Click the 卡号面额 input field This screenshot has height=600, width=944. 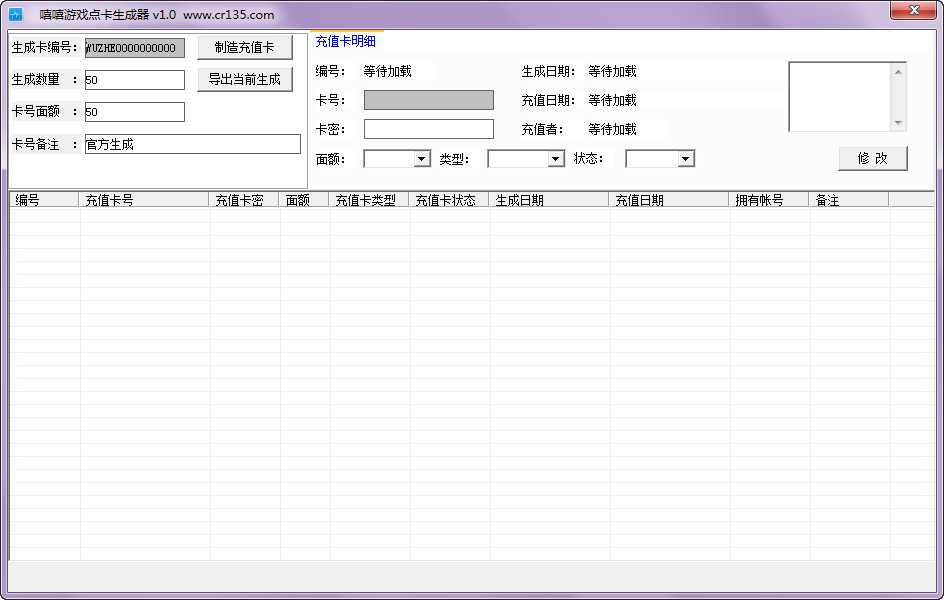(135, 112)
